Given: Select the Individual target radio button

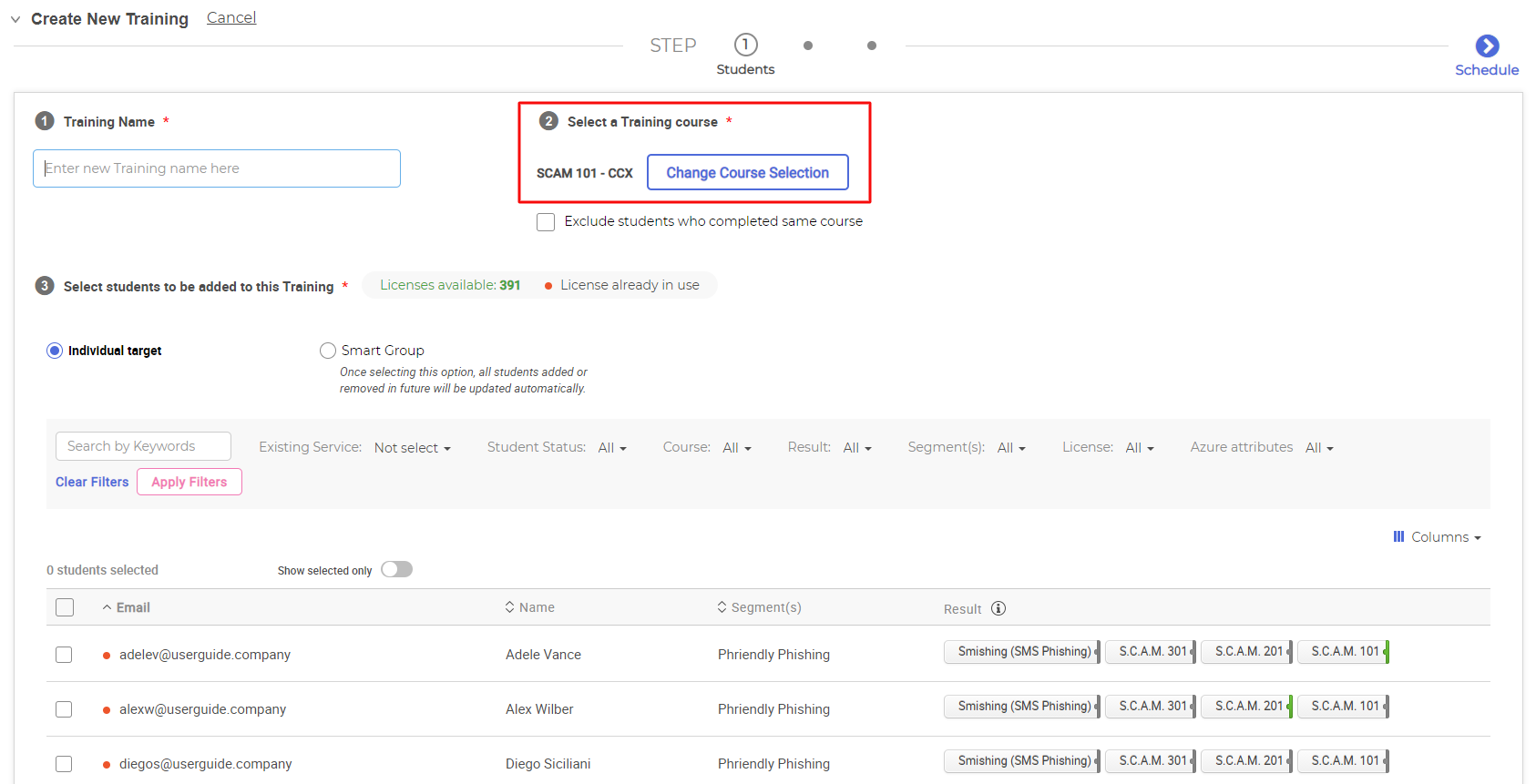Looking at the screenshot, I should point(55,351).
